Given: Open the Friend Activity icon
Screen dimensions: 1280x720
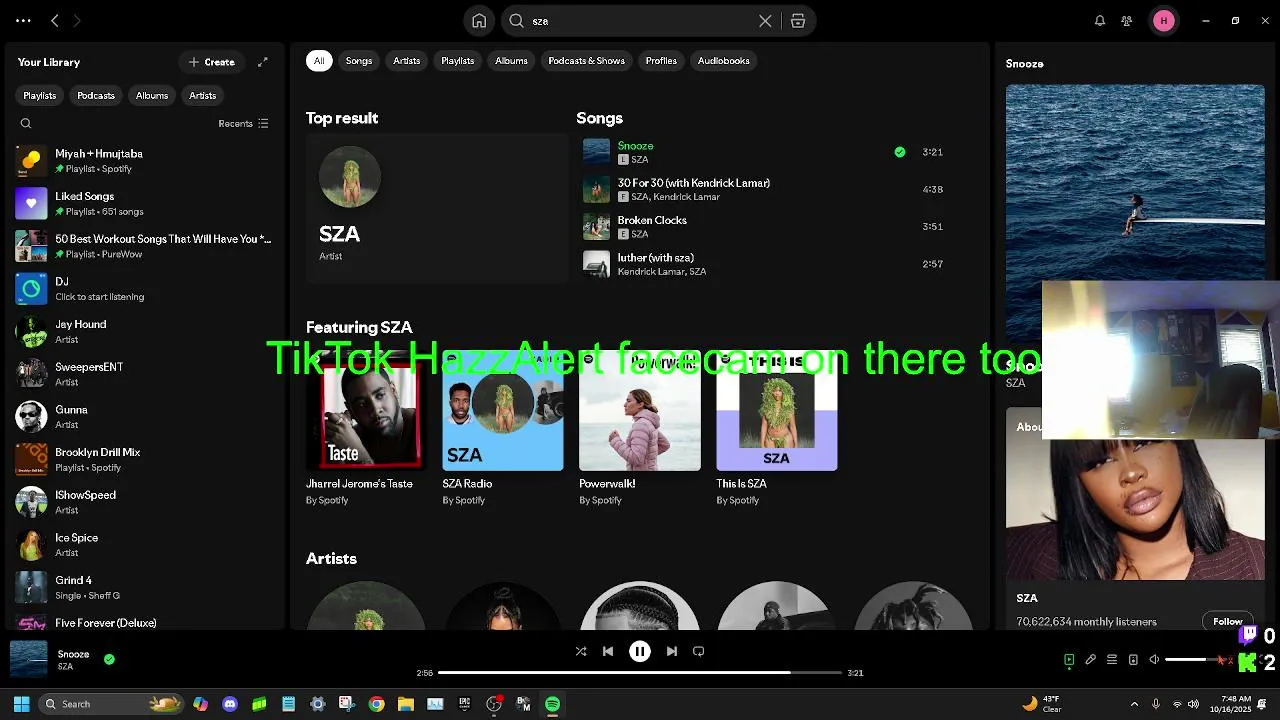Looking at the screenshot, I should [1127, 21].
